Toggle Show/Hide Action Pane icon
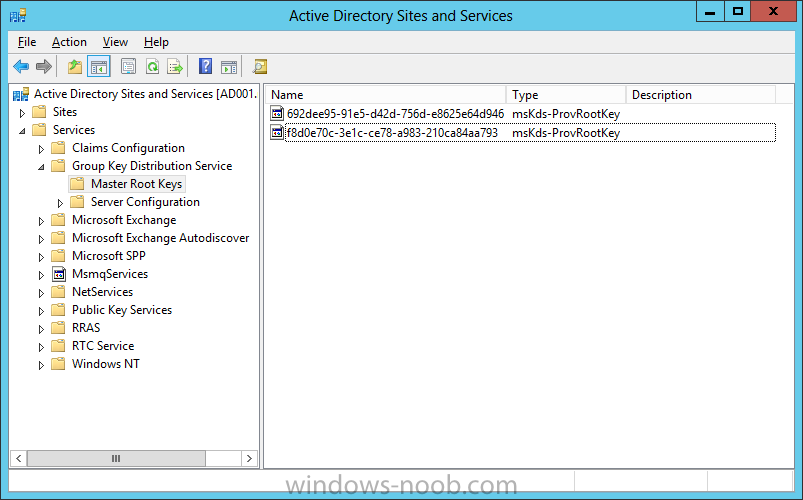 (x=229, y=66)
